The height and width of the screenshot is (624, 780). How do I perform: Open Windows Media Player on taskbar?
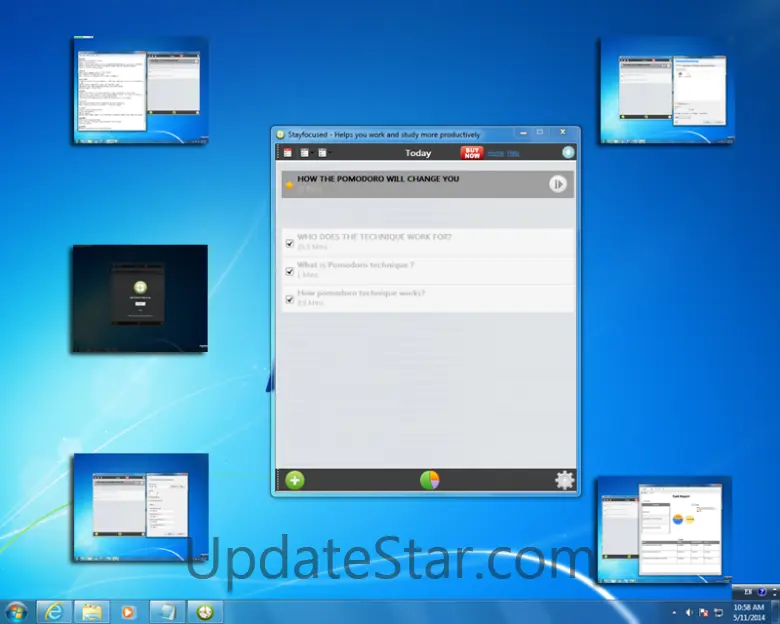click(x=128, y=612)
